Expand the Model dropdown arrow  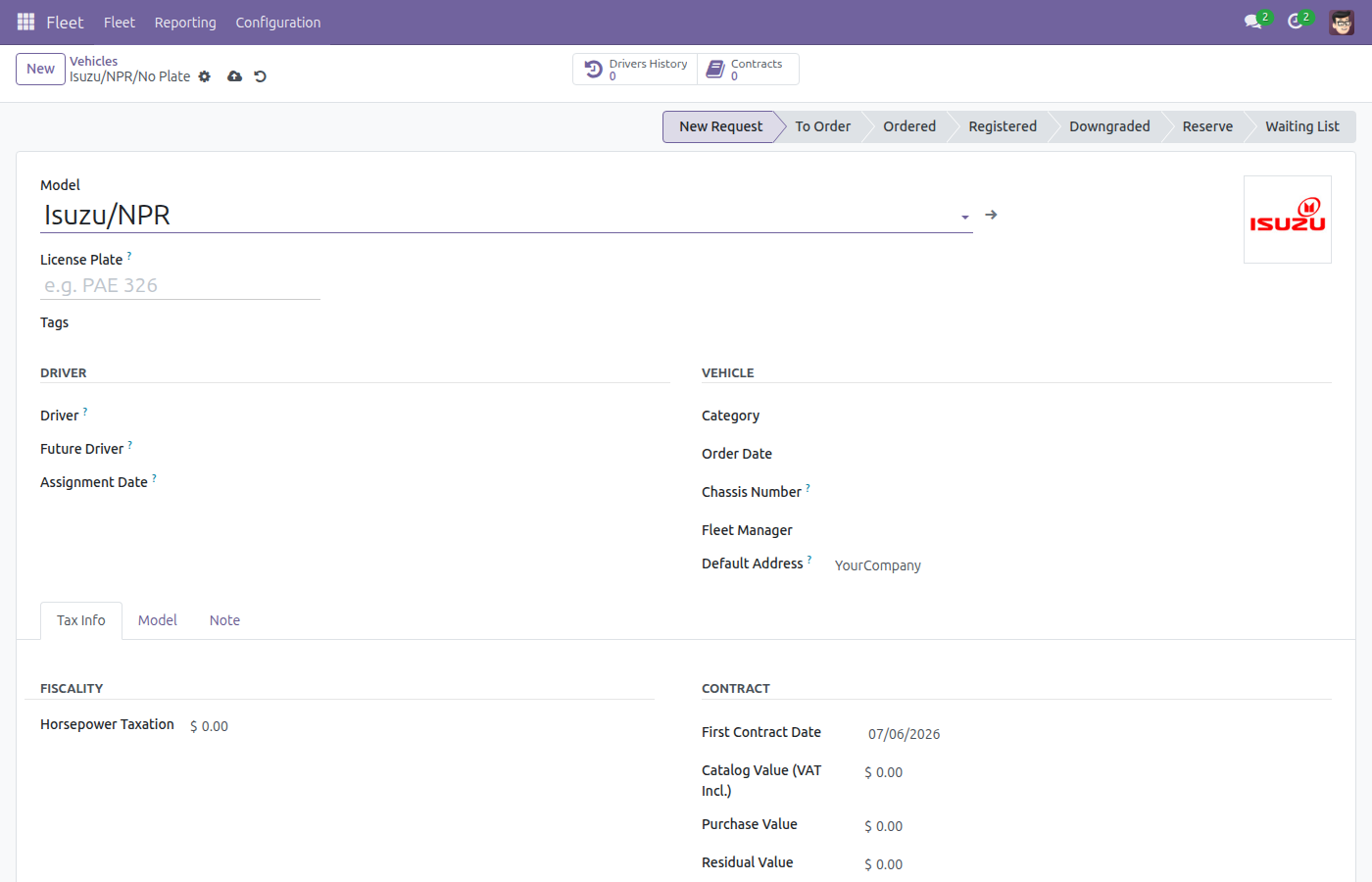click(965, 217)
